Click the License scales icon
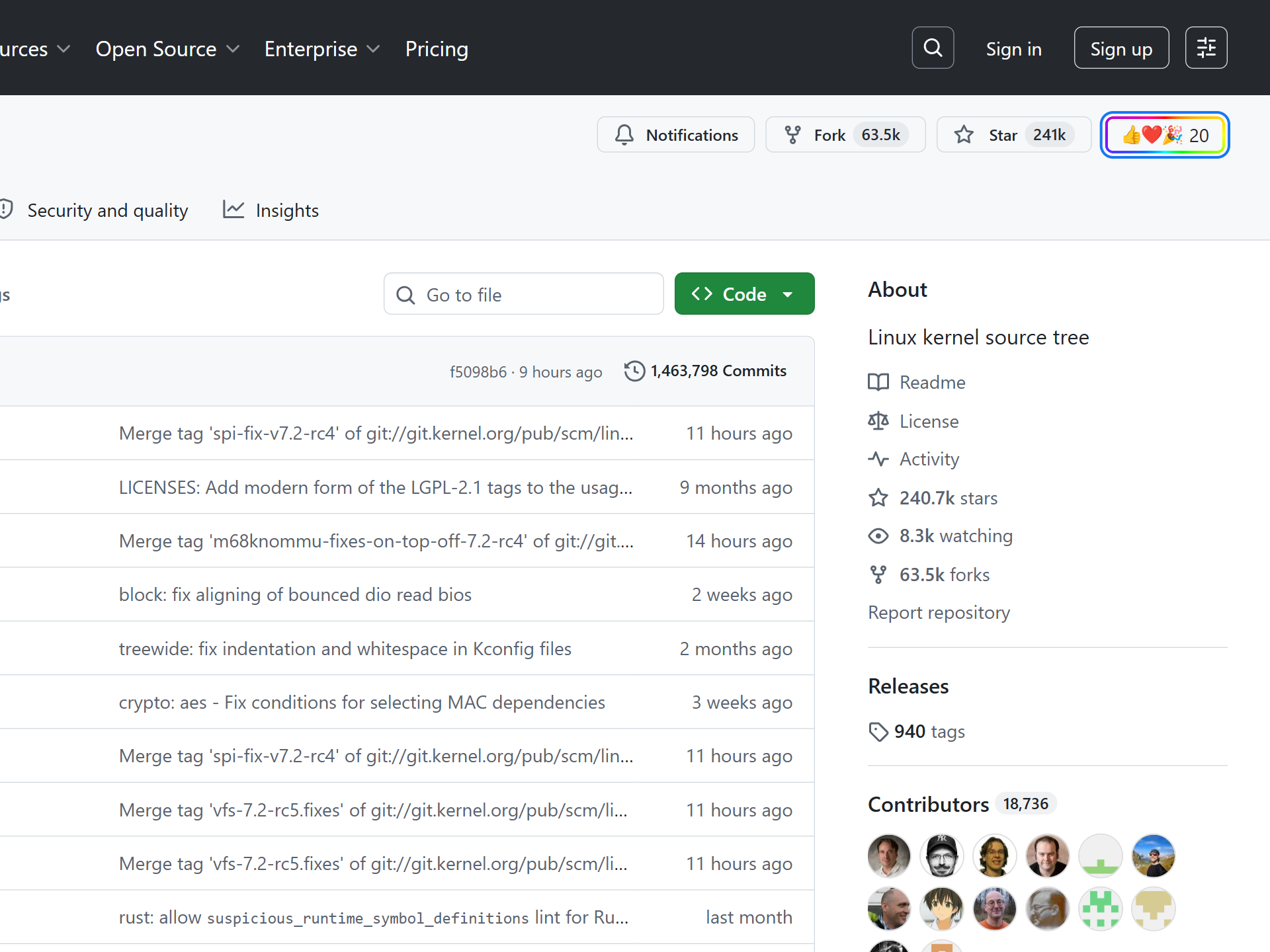The height and width of the screenshot is (952, 1270). tap(878, 421)
